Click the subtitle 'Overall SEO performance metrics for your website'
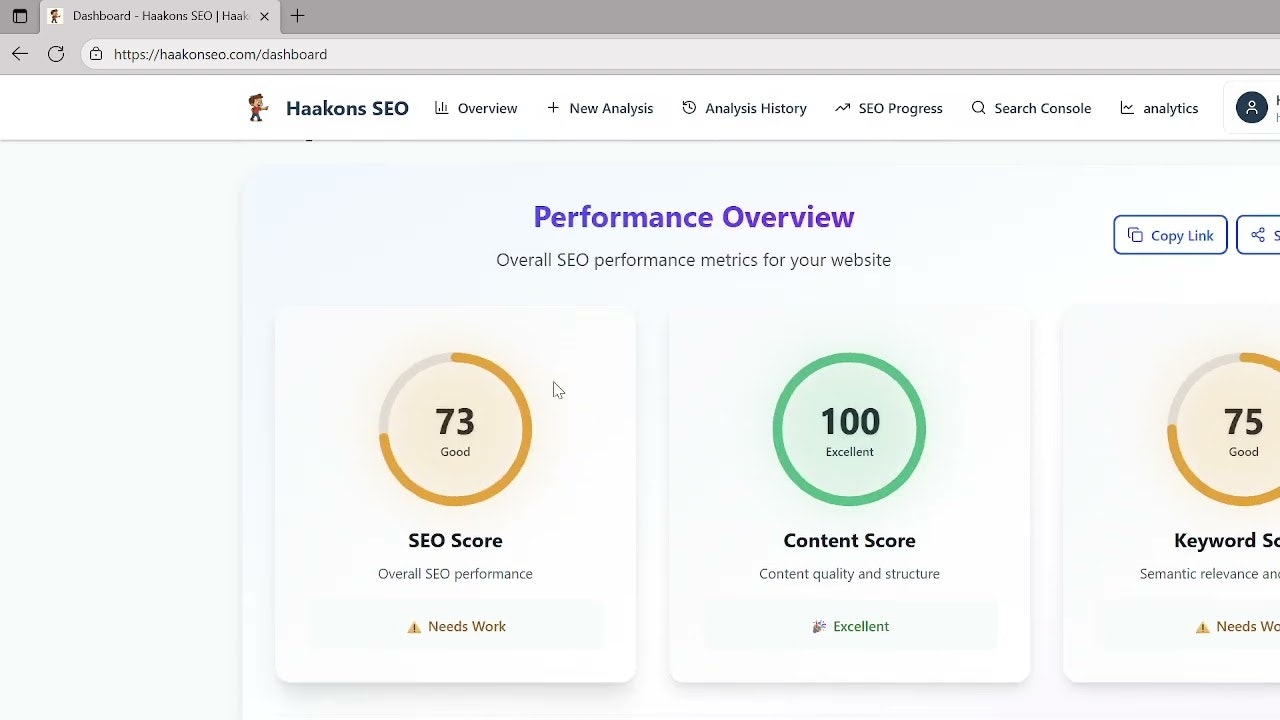1280x720 pixels. (693, 260)
